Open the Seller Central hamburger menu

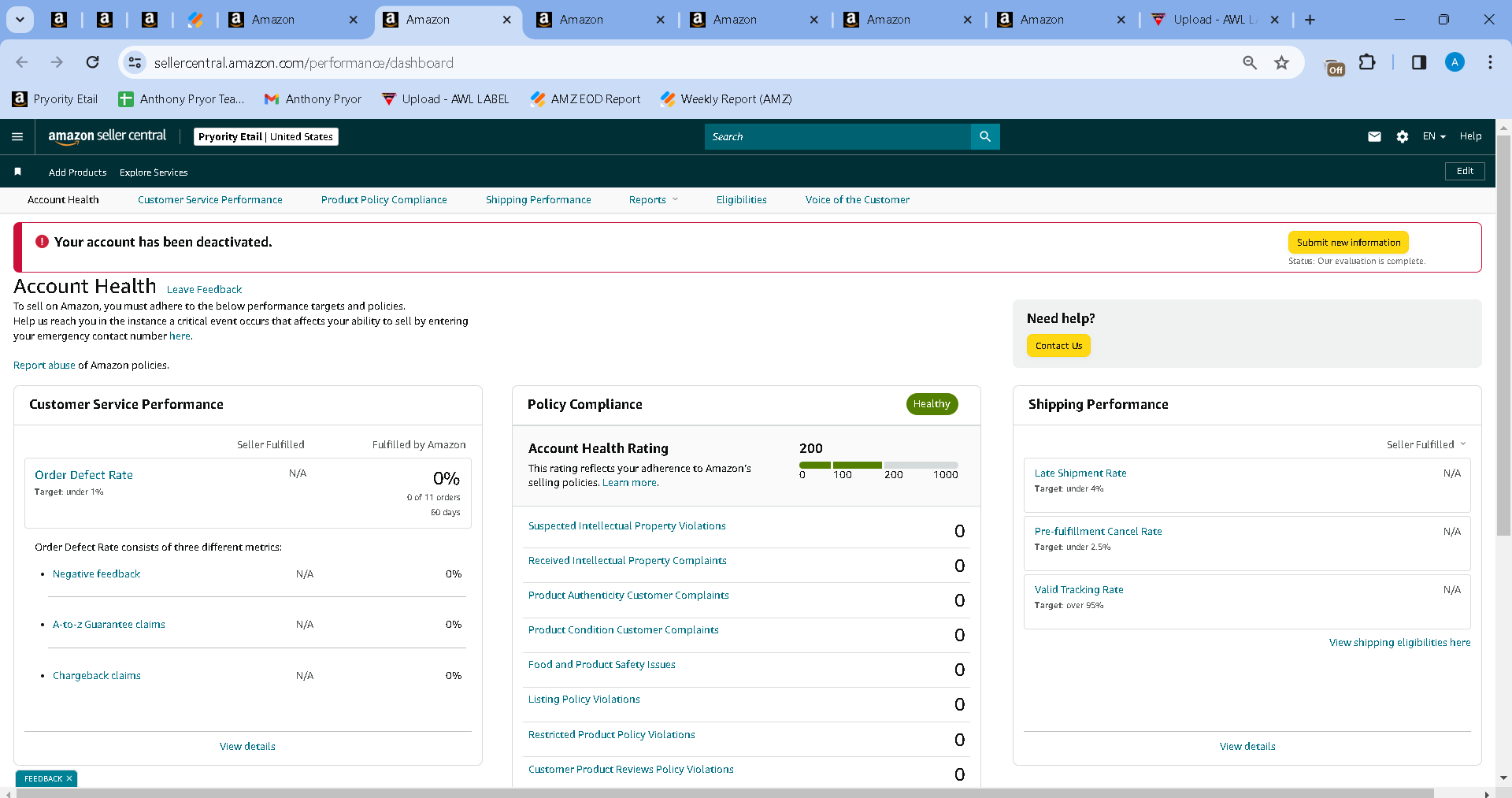pyautogui.click(x=17, y=137)
